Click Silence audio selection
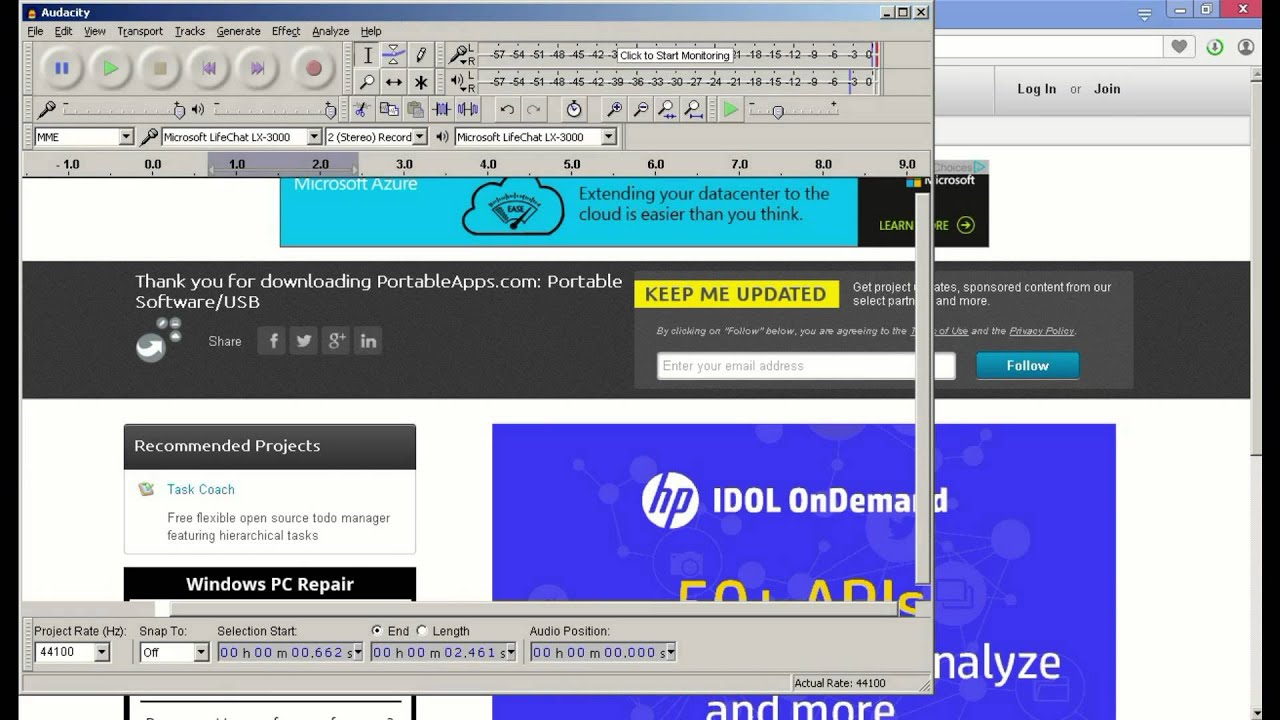The image size is (1280, 720). (467, 110)
